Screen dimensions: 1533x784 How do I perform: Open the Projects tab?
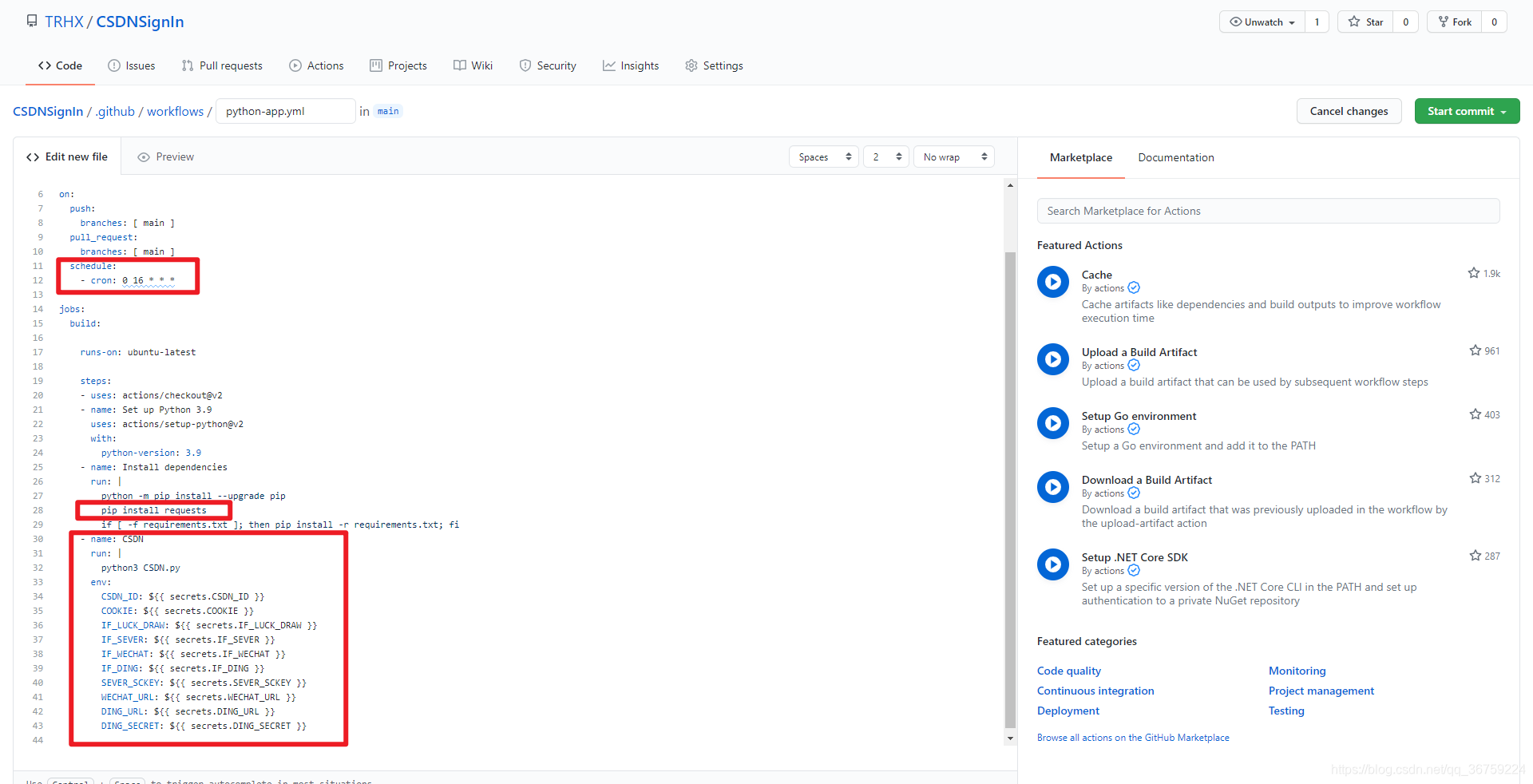tap(398, 65)
